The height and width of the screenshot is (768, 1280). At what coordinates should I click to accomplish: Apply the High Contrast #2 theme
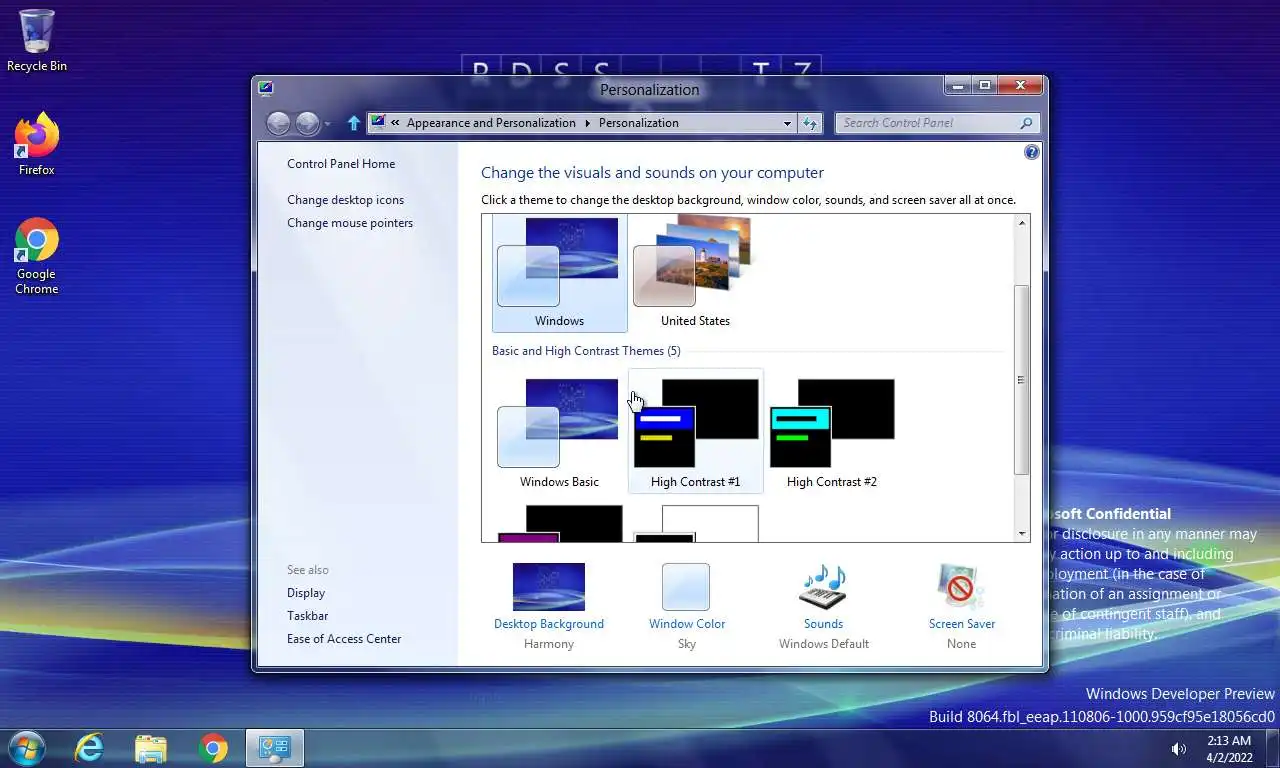(x=831, y=431)
